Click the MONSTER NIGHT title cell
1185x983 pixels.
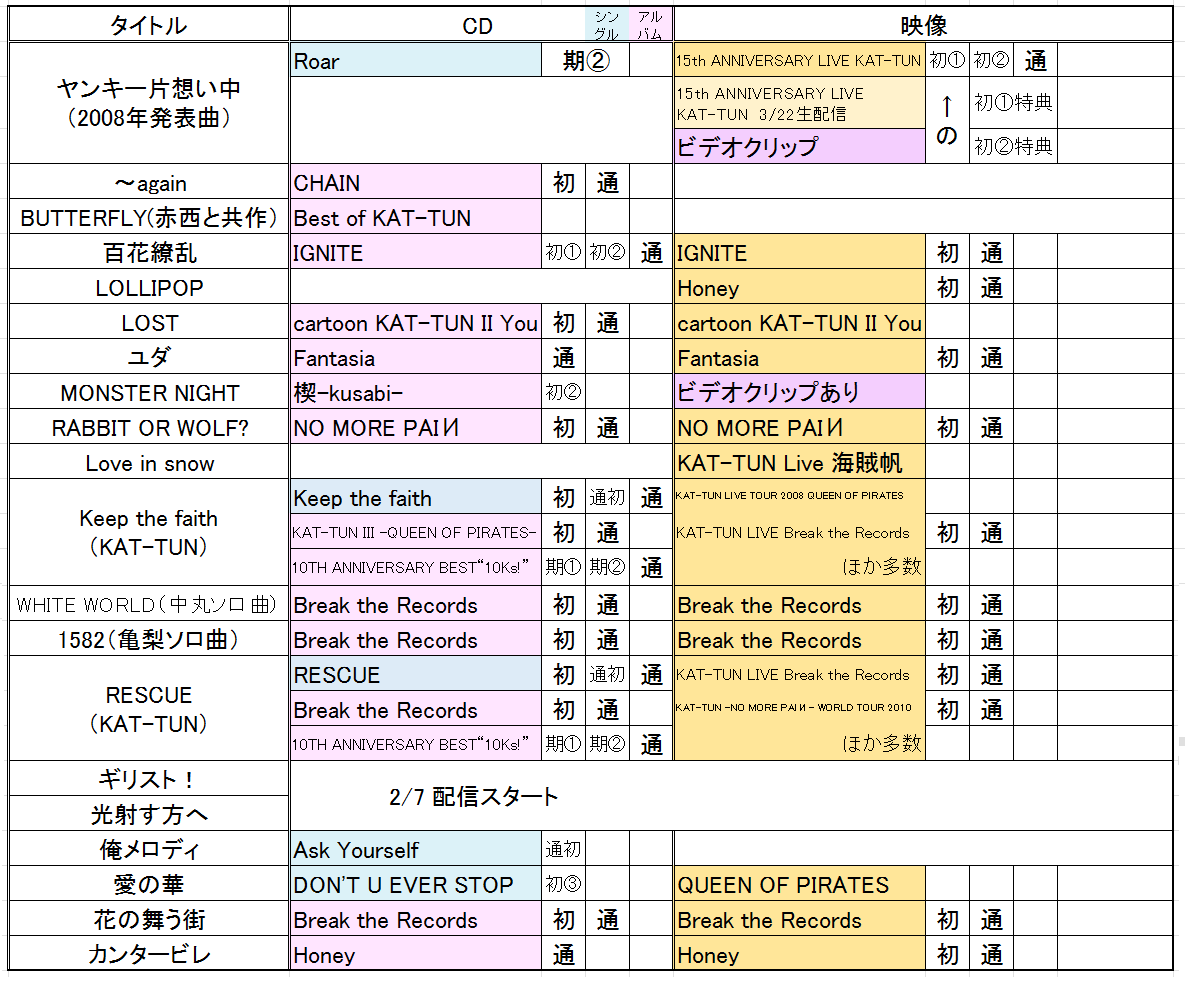tap(149, 393)
